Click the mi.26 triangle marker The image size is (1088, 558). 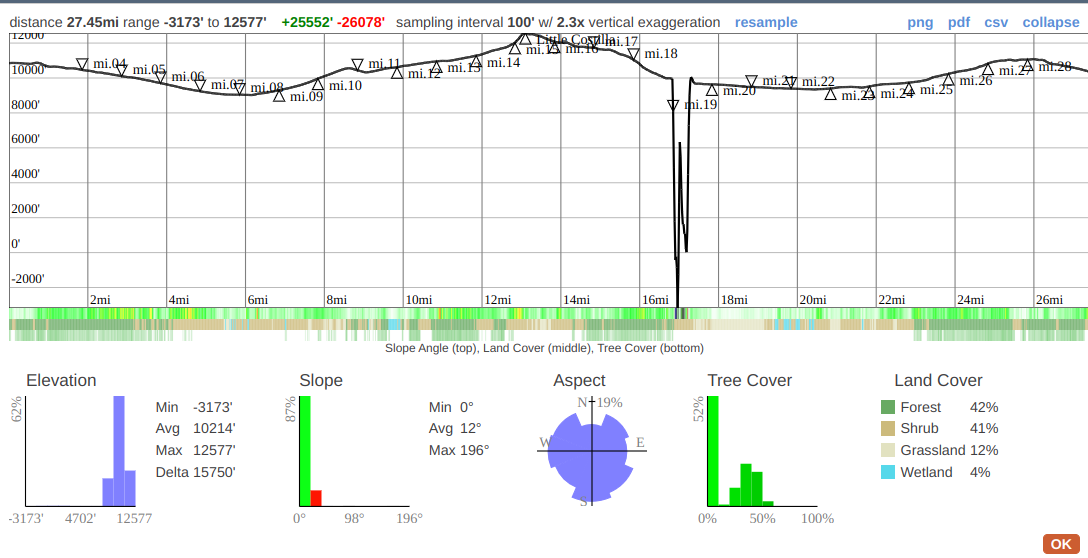(948, 80)
